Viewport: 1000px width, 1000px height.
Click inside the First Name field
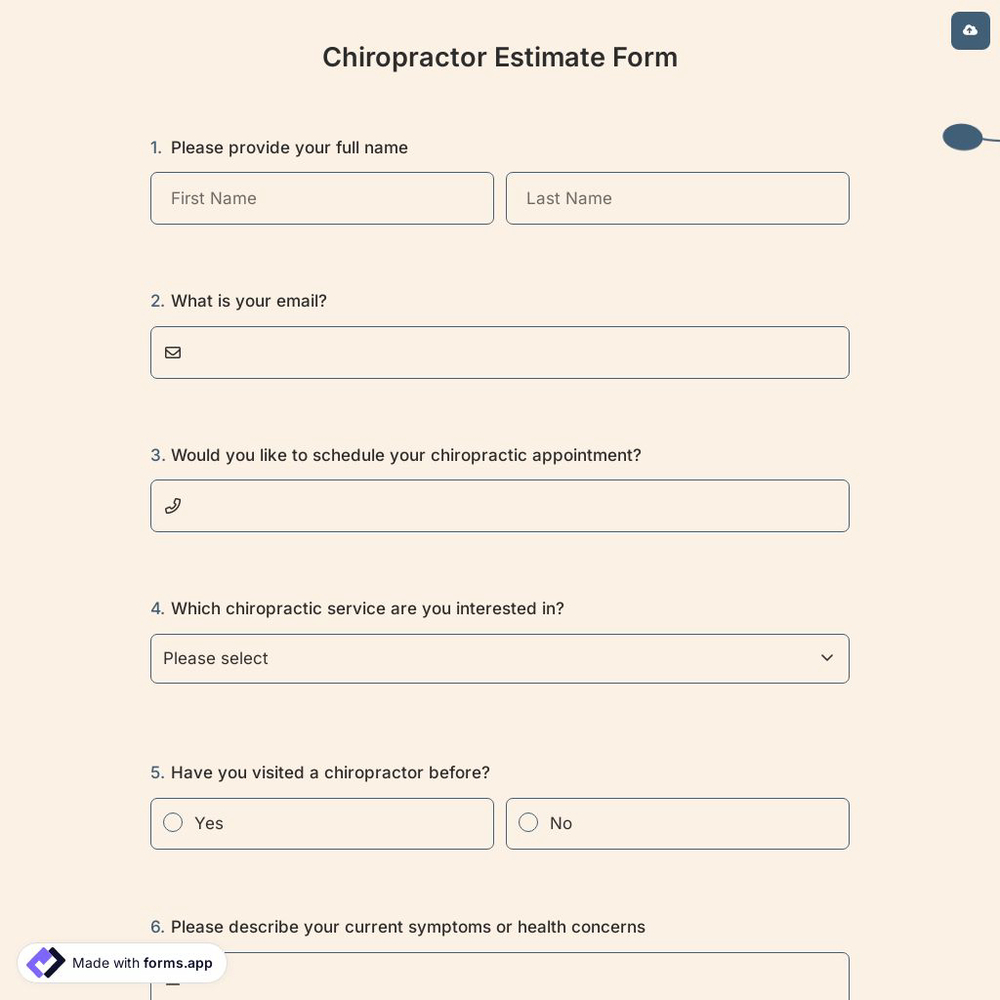point(322,198)
